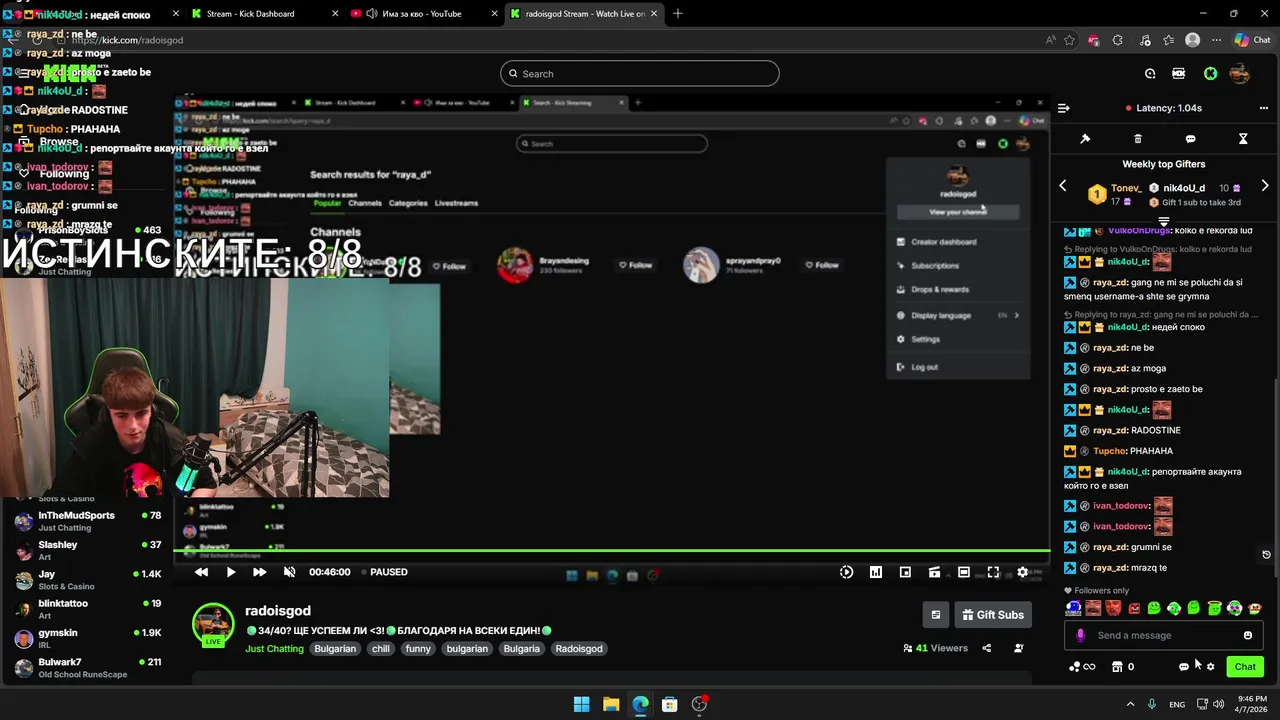1280x720 pixels.
Task: Open the Just Chatting category link
Action: tap(274, 649)
